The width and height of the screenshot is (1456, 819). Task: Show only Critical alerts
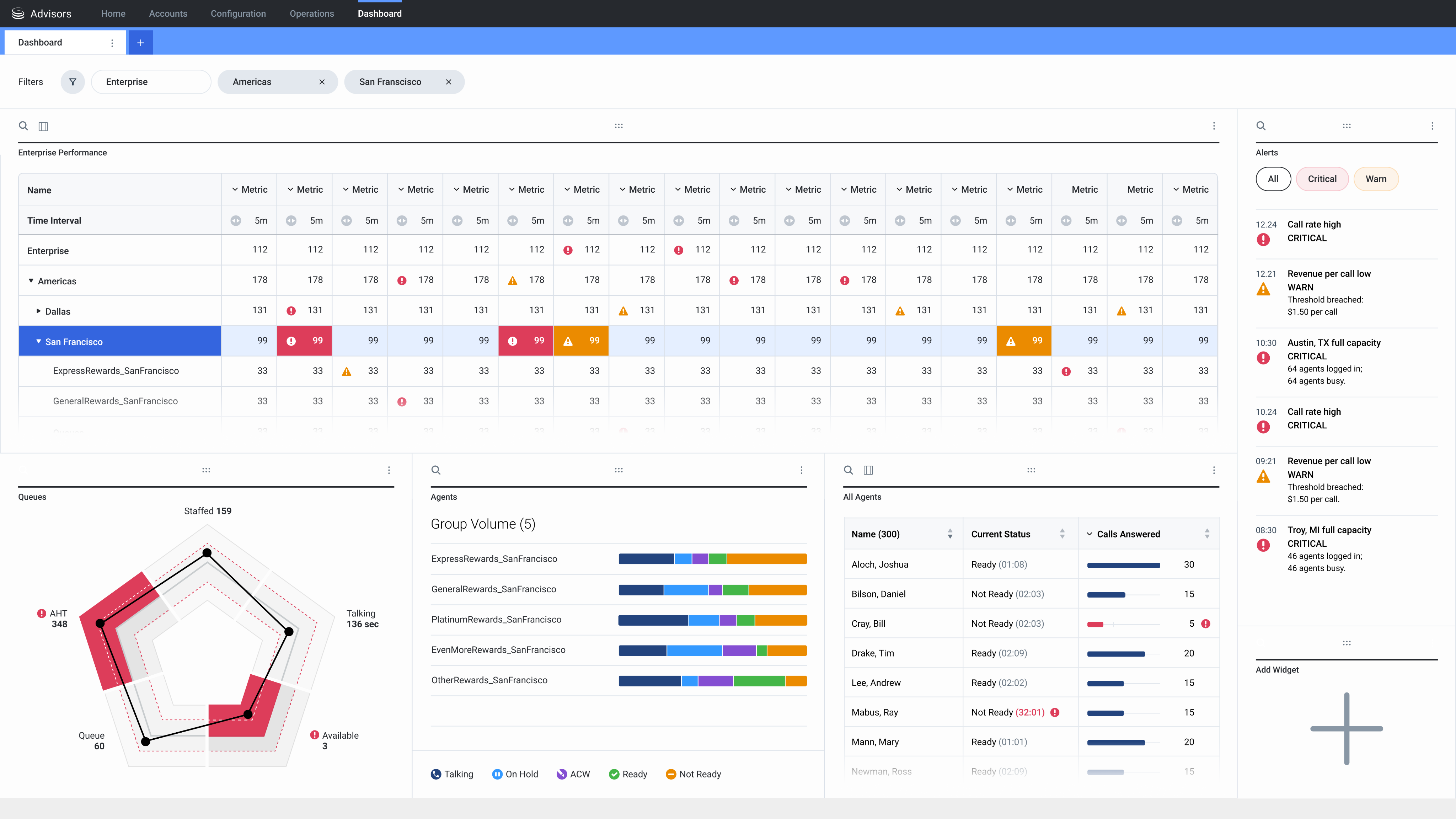1322,179
